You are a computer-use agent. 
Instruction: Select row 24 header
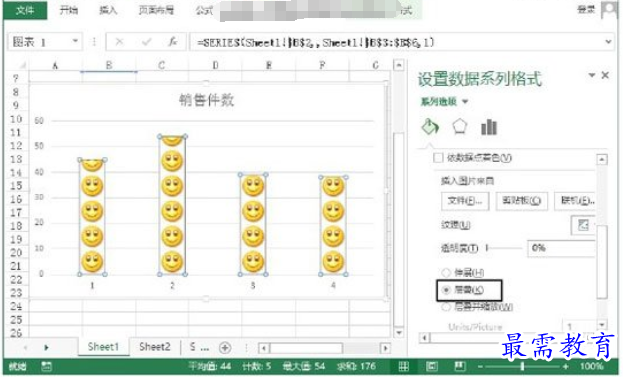coord(16,306)
